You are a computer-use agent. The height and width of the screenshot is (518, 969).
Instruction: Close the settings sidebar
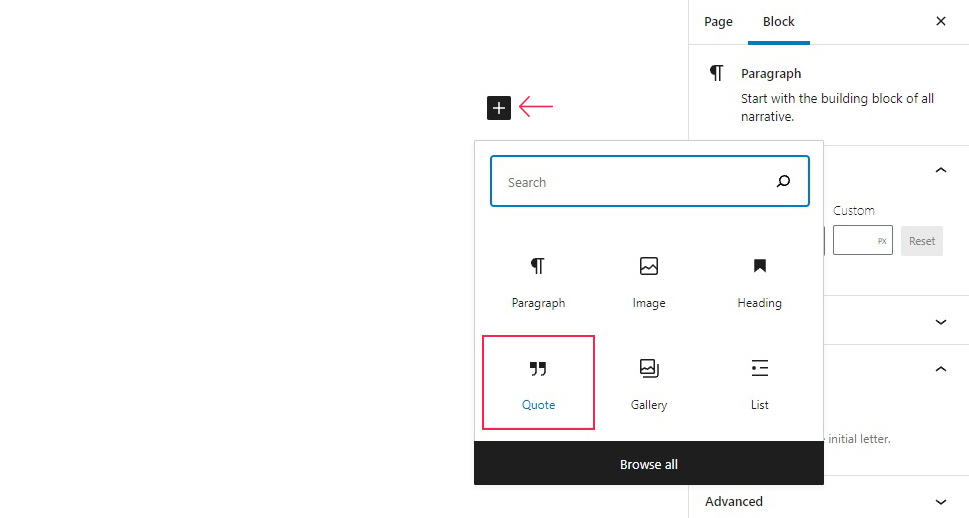coord(940,22)
